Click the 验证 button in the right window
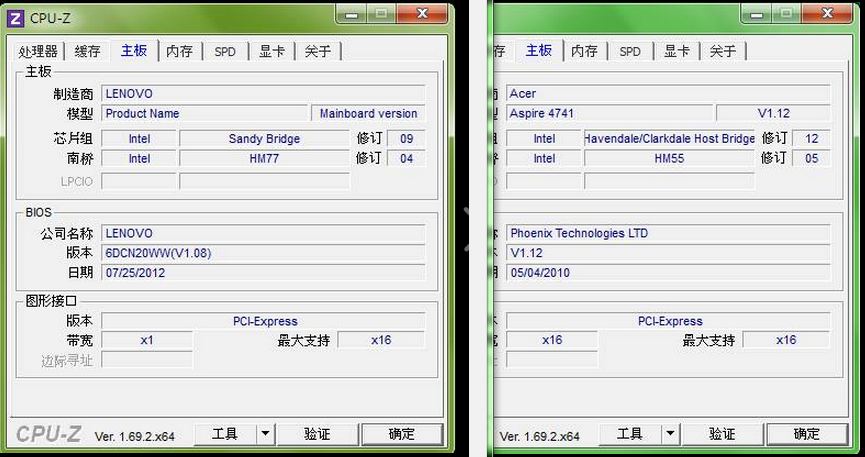865x457 pixels. click(x=722, y=434)
